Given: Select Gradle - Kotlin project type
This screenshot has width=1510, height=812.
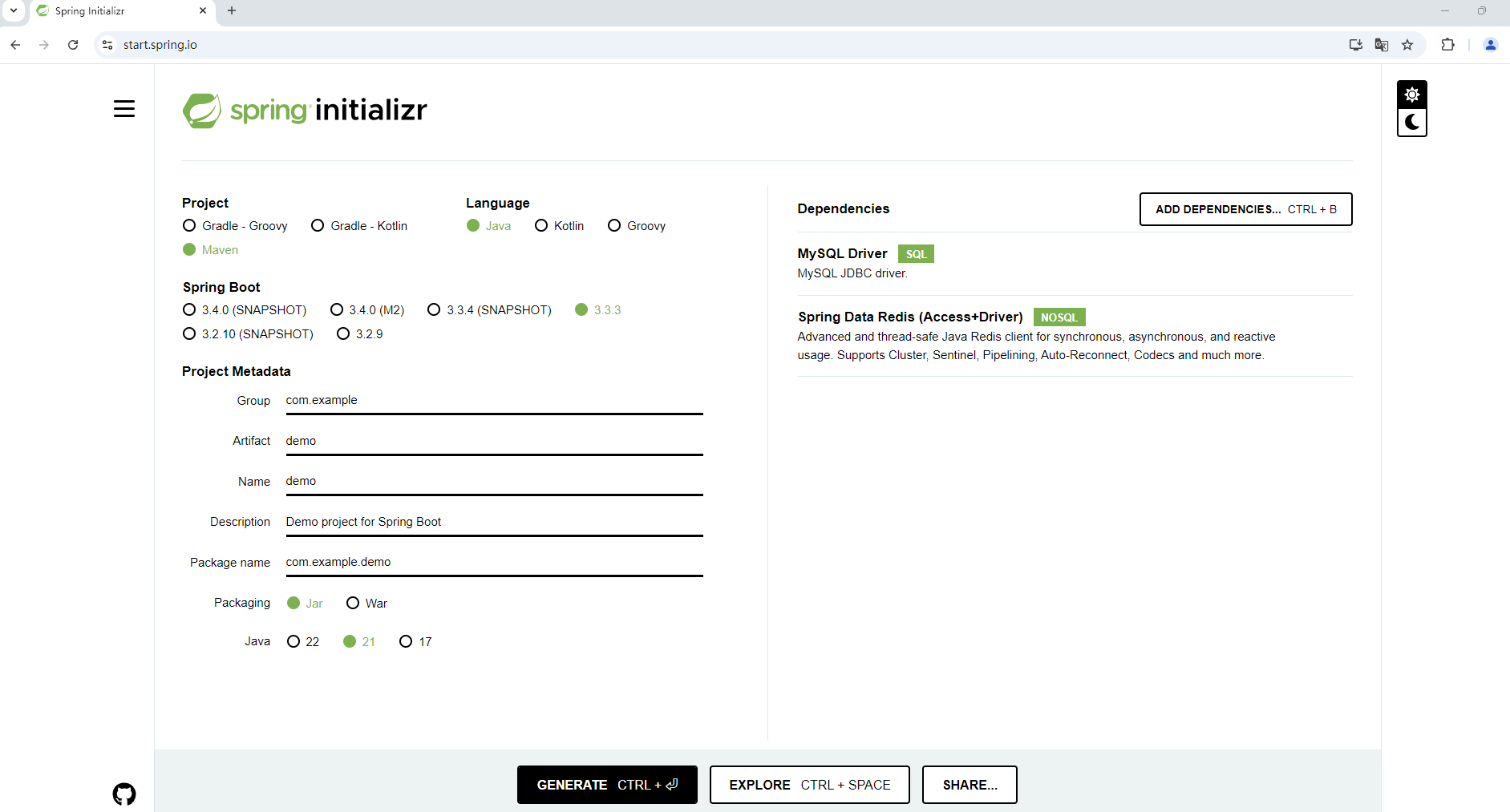Looking at the screenshot, I should point(359,226).
